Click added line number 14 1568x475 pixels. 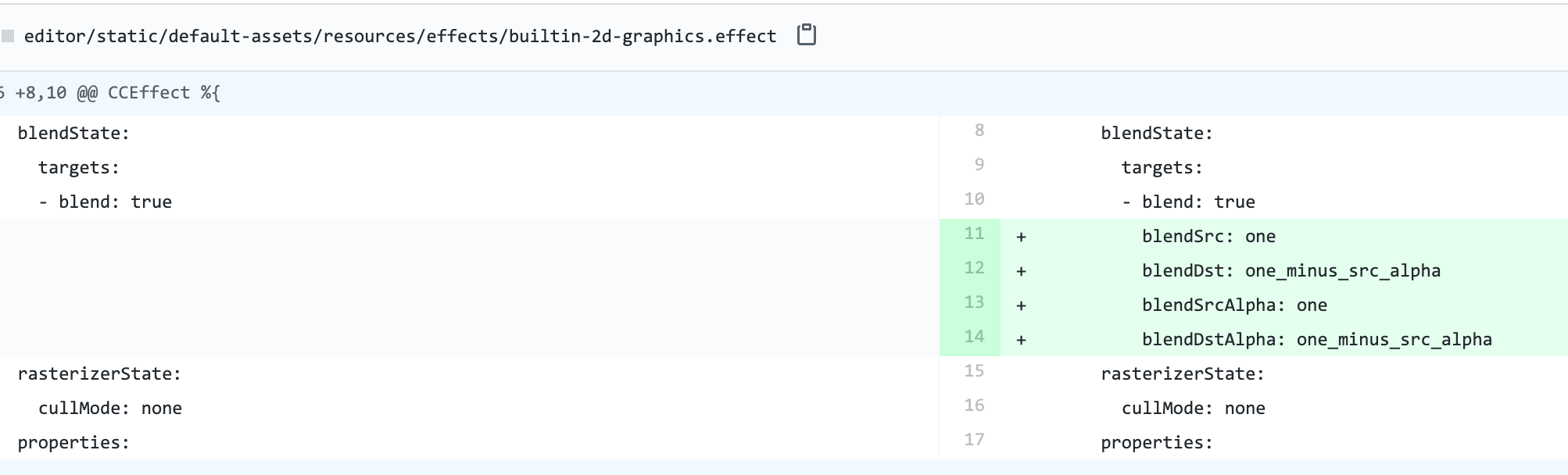(x=974, y=337)
